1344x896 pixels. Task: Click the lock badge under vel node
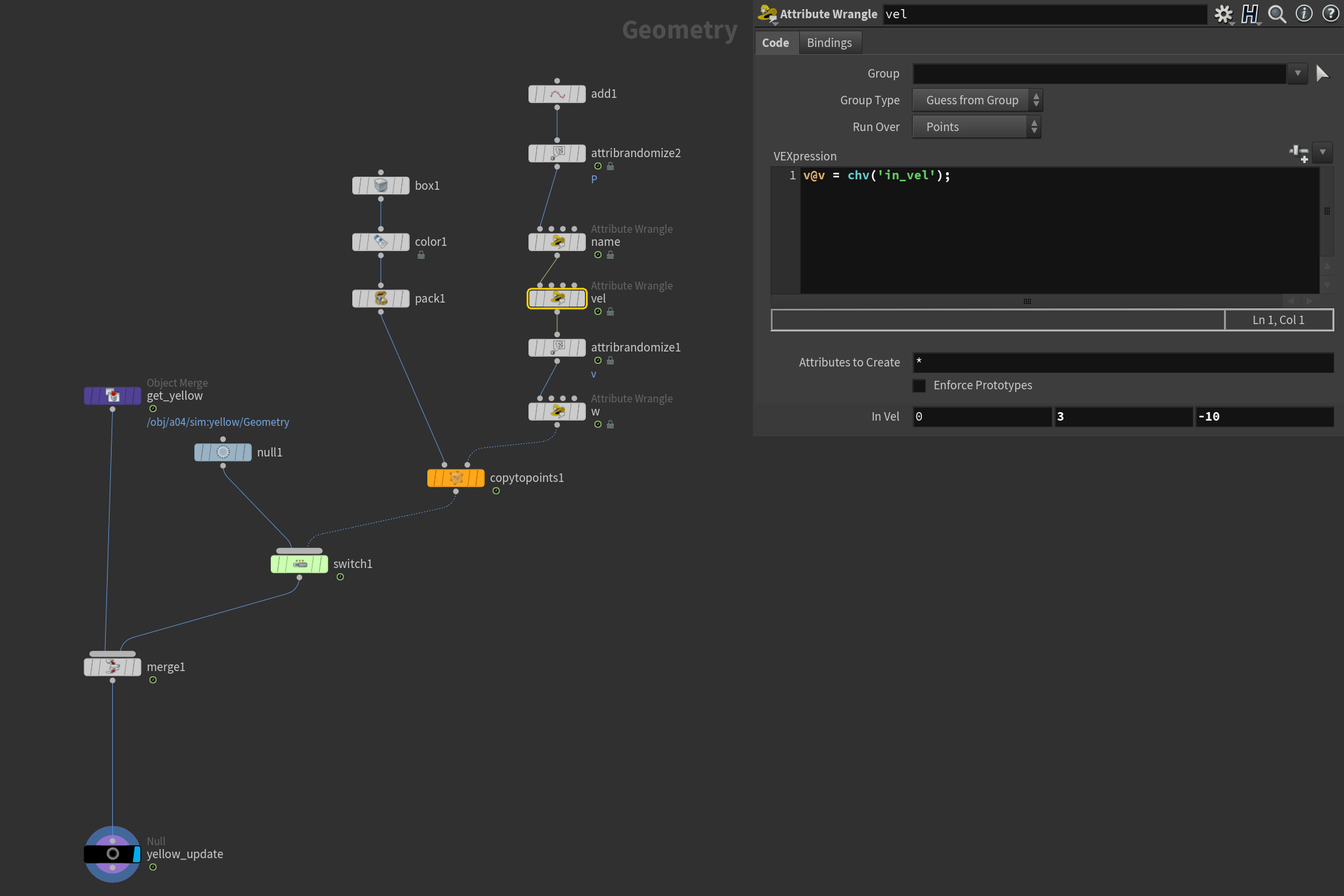tap(610, 312)
